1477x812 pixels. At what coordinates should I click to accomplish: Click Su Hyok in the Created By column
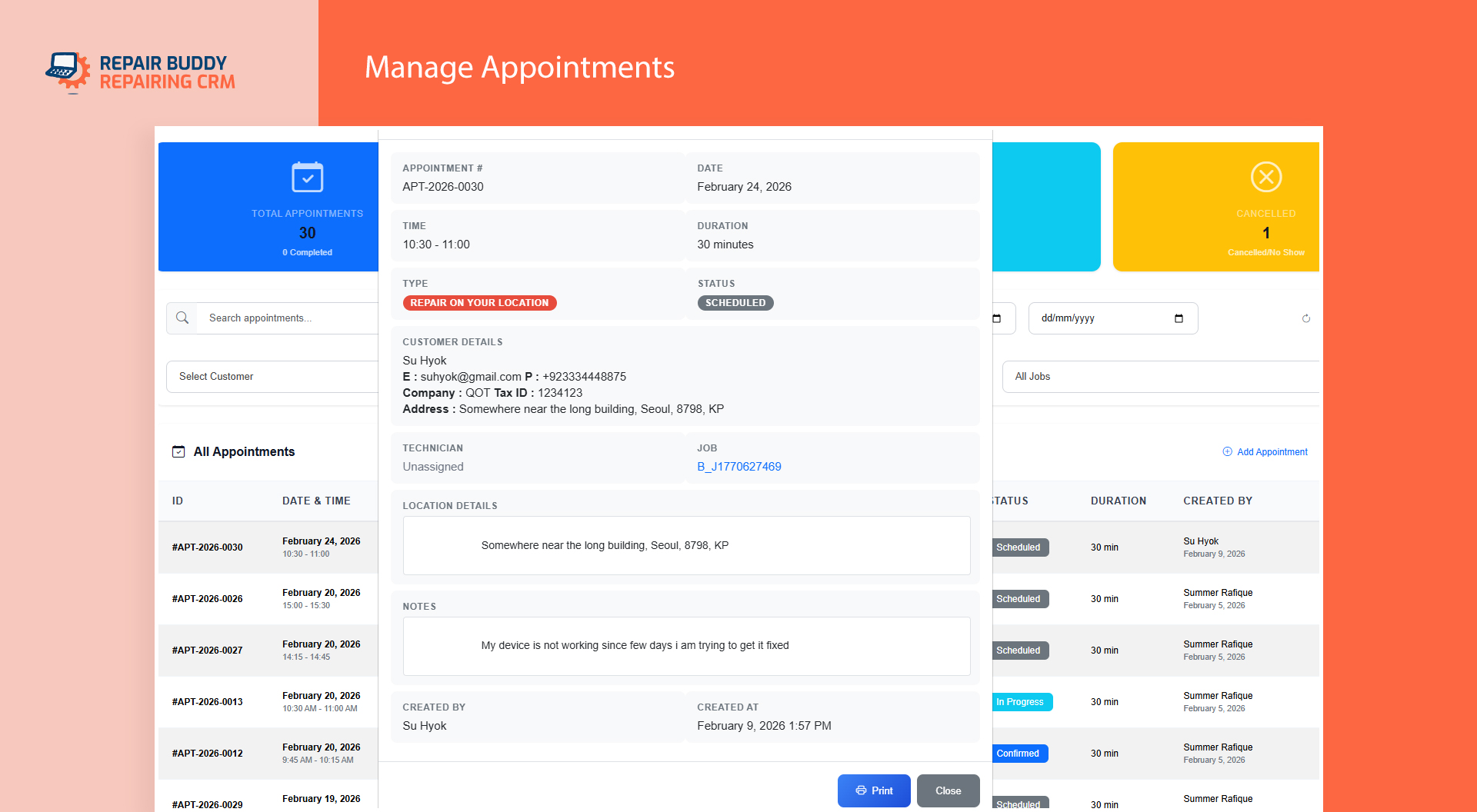click(1202, 541)
